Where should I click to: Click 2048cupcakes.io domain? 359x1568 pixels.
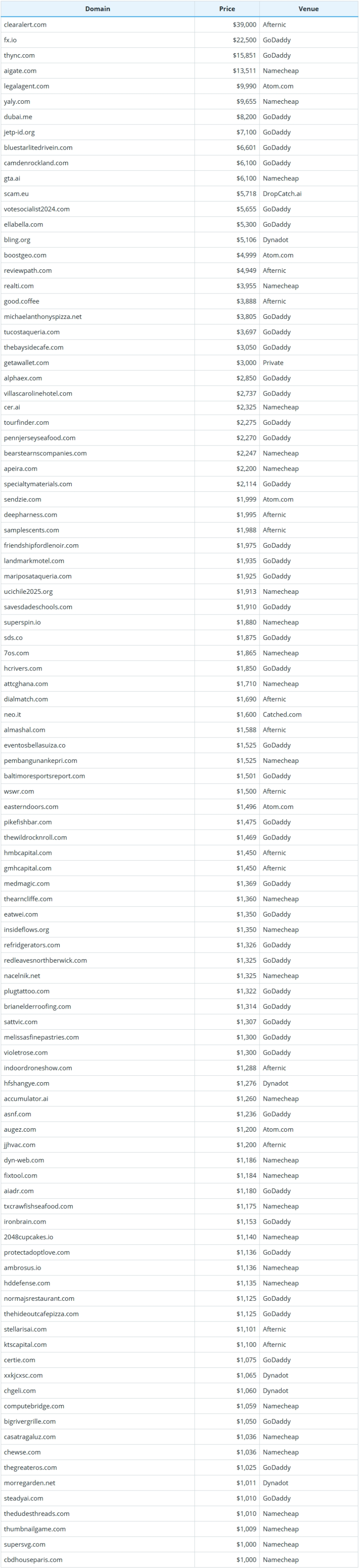coord(29,1237)
